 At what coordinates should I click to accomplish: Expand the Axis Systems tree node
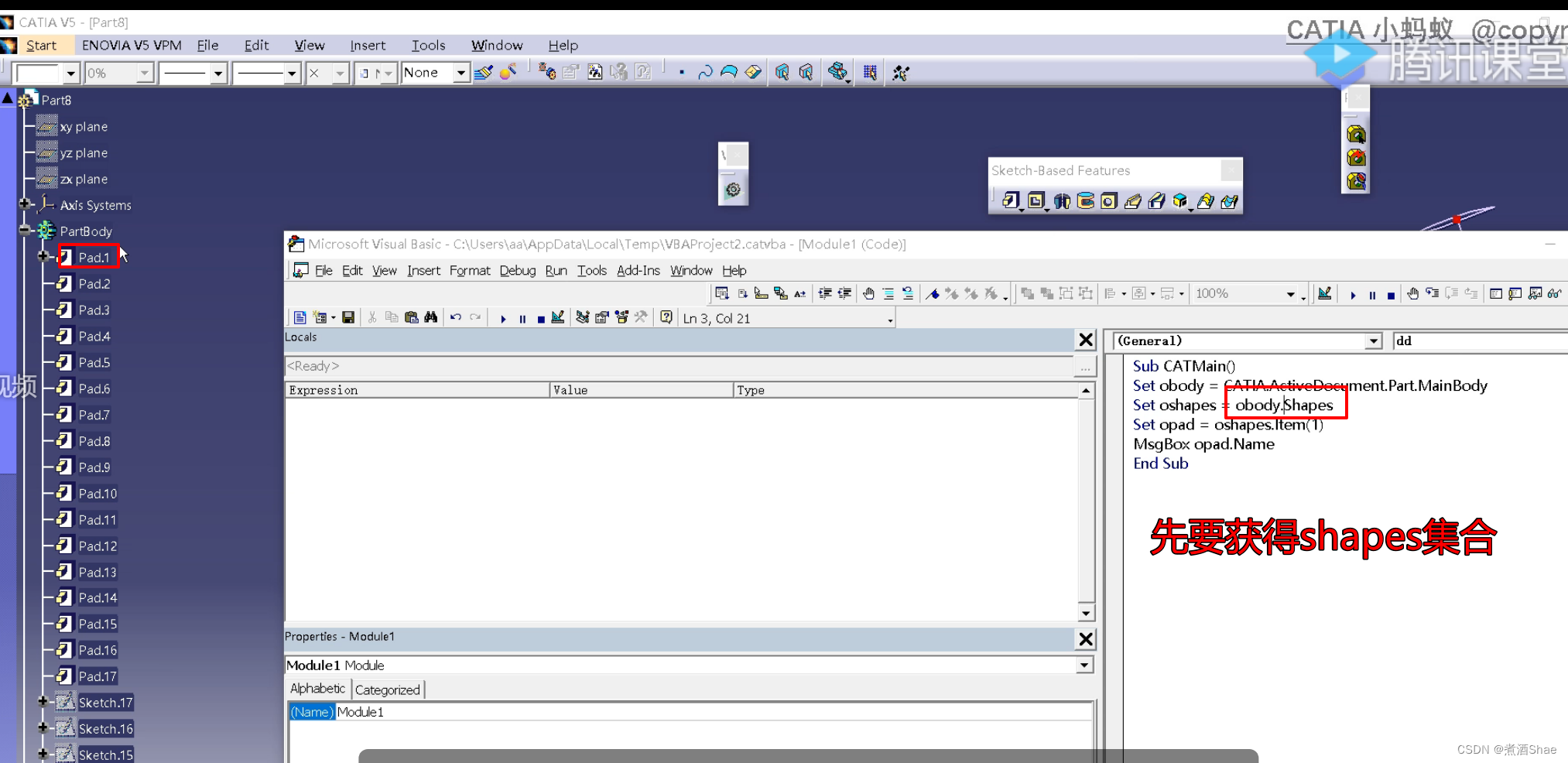(25, 204)
